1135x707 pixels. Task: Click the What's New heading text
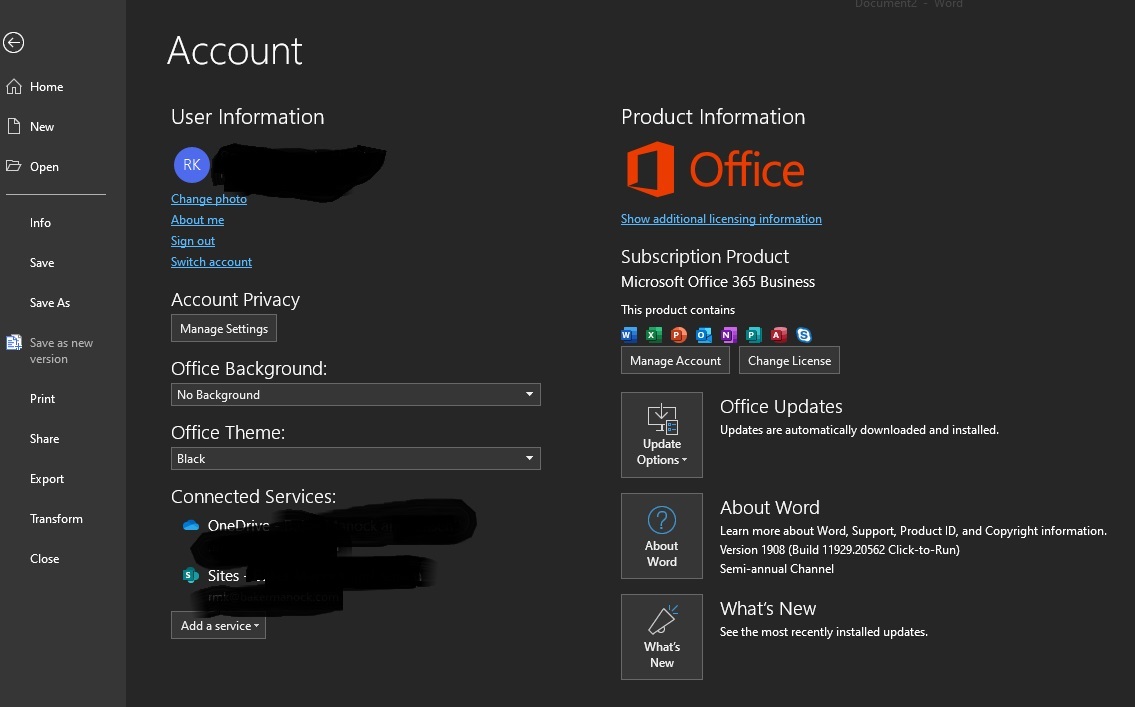pyautogui.click(x=768, y=609)
